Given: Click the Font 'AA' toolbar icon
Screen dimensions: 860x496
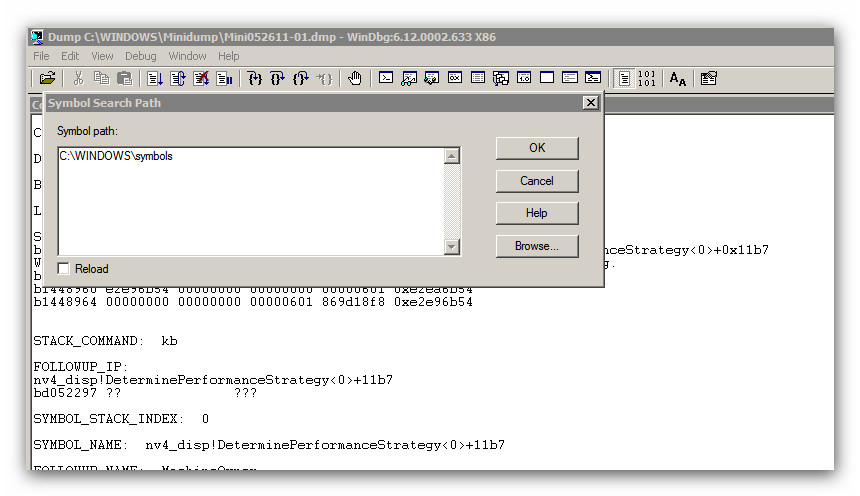Looking at the screenshot, I should (678, 78).
